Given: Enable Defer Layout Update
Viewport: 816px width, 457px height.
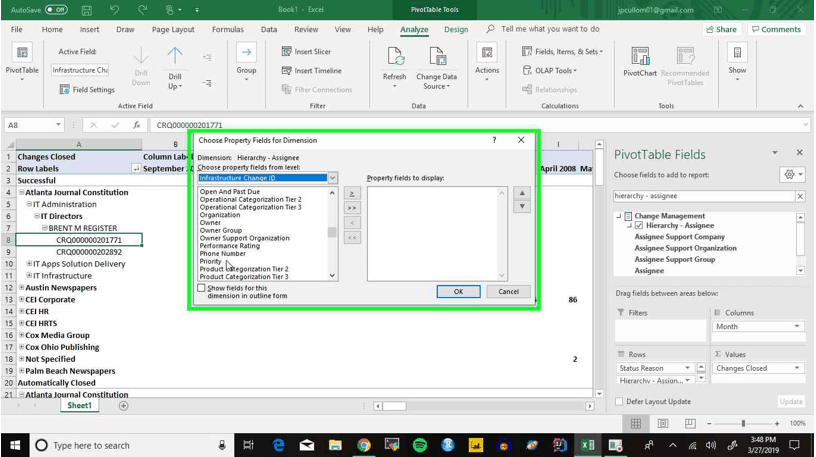Looking at the screenshot, I should pyautogui.click(x=619, y=401).
